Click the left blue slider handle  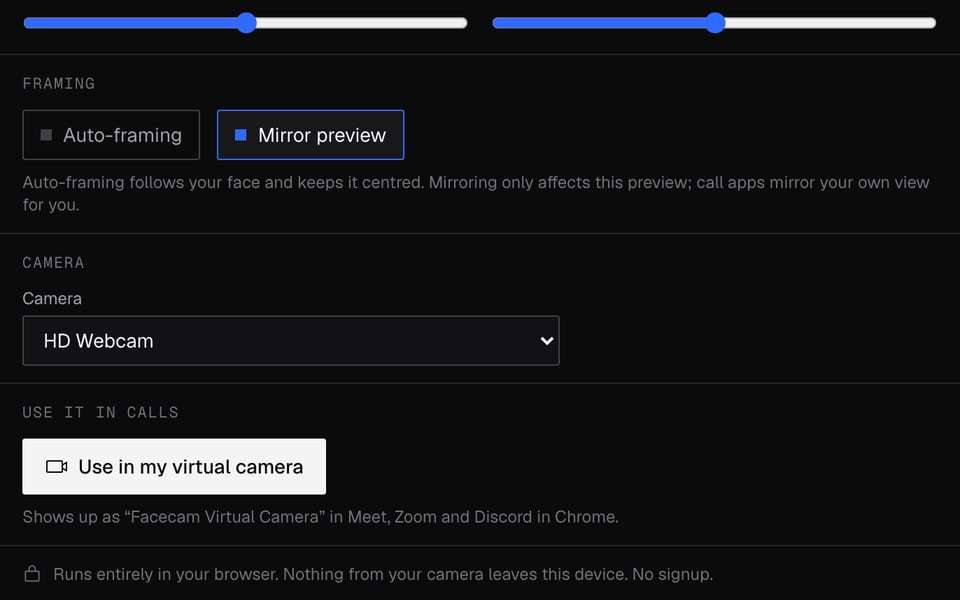click(x=247, y=23)
